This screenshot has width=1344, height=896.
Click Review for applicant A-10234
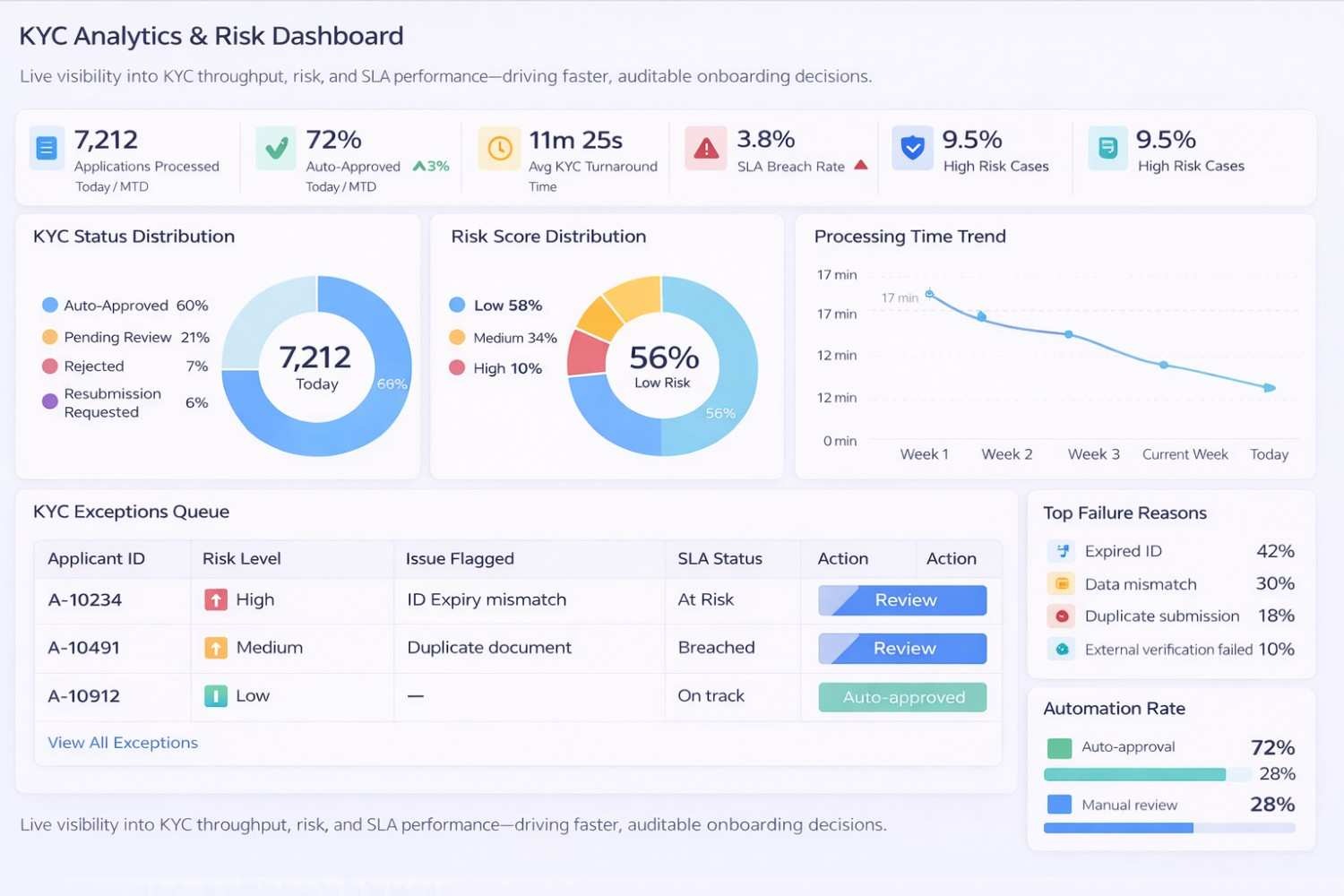coord(900,599)
